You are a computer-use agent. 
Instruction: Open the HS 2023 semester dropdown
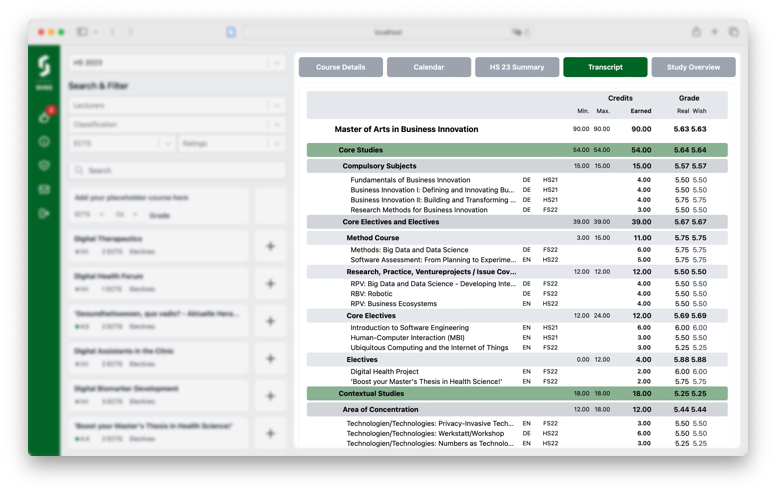coord(177,63)
